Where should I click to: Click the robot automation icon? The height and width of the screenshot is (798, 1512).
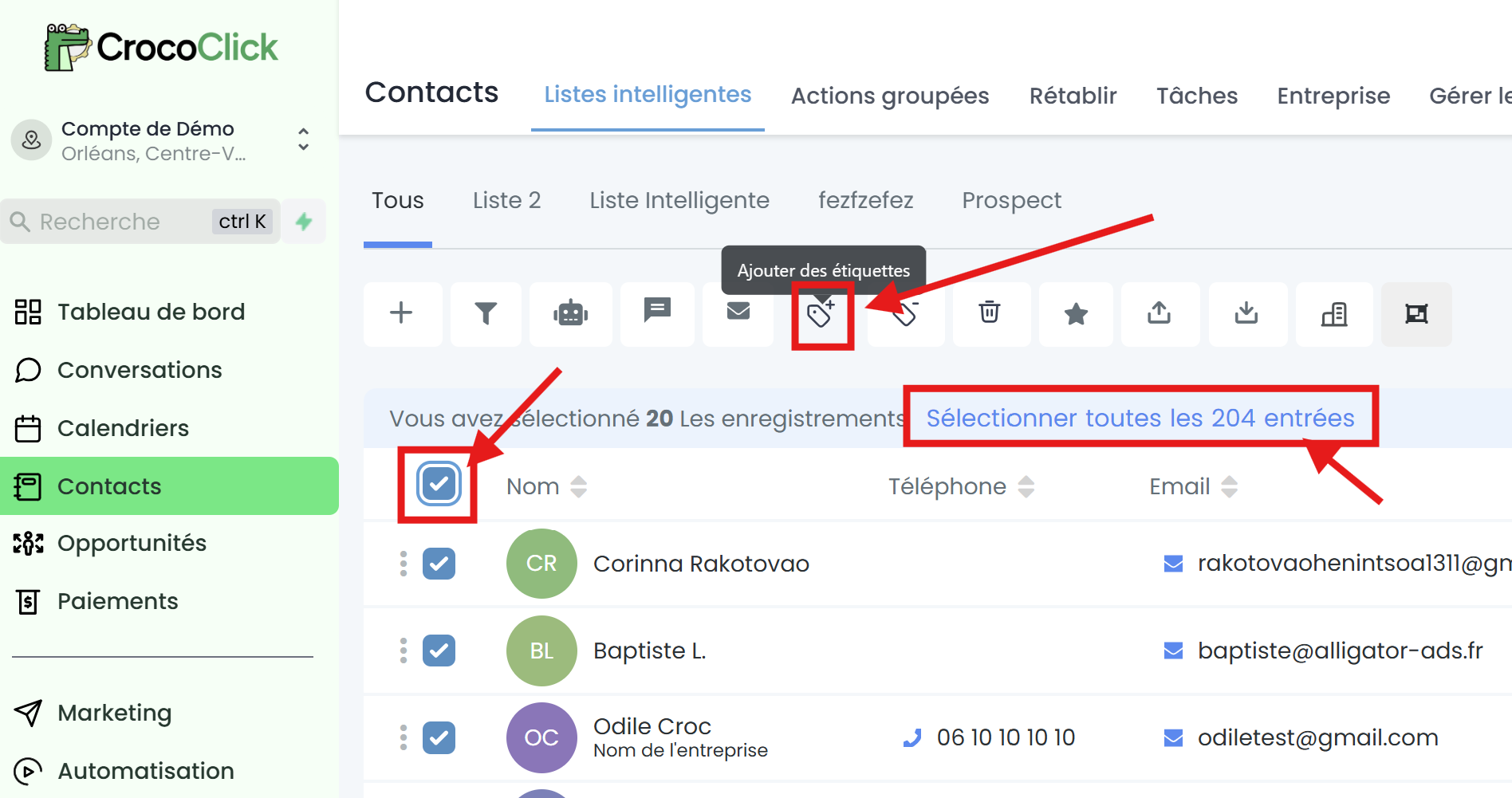click(570, 313)
